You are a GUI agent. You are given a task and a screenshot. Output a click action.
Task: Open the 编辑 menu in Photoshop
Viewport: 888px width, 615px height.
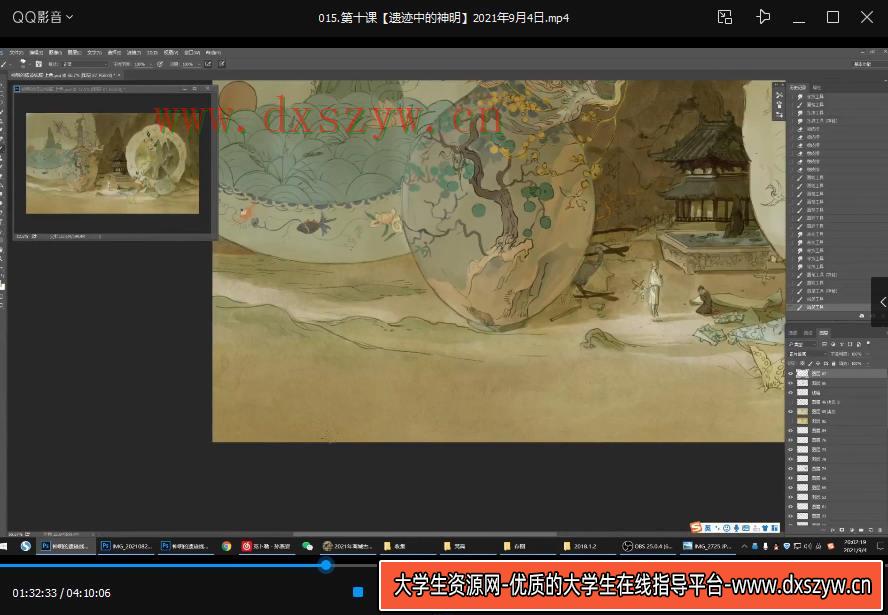(36, 53)
